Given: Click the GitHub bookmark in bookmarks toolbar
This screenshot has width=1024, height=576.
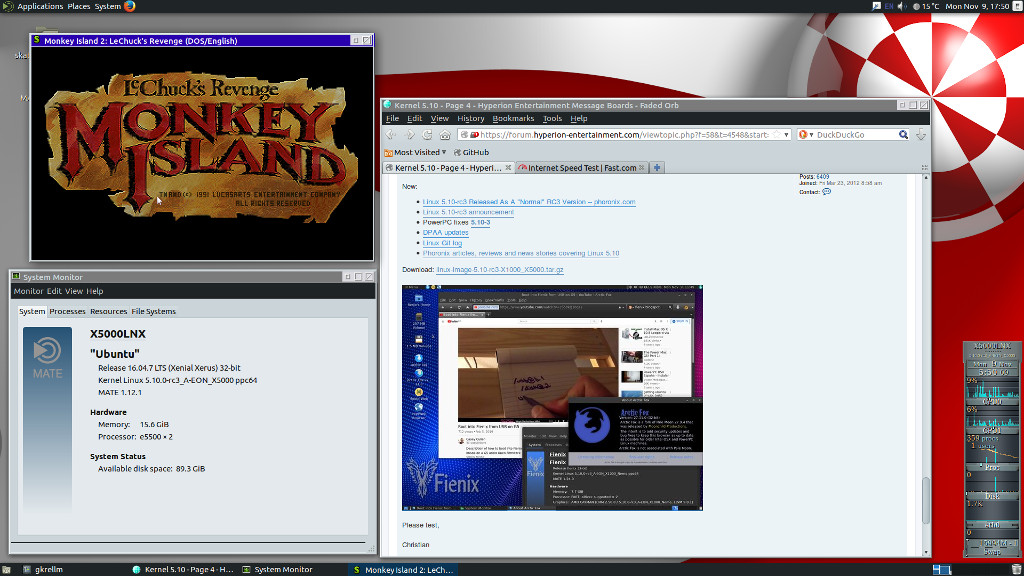Looking at the screenshot, I should tap(471, 152).
